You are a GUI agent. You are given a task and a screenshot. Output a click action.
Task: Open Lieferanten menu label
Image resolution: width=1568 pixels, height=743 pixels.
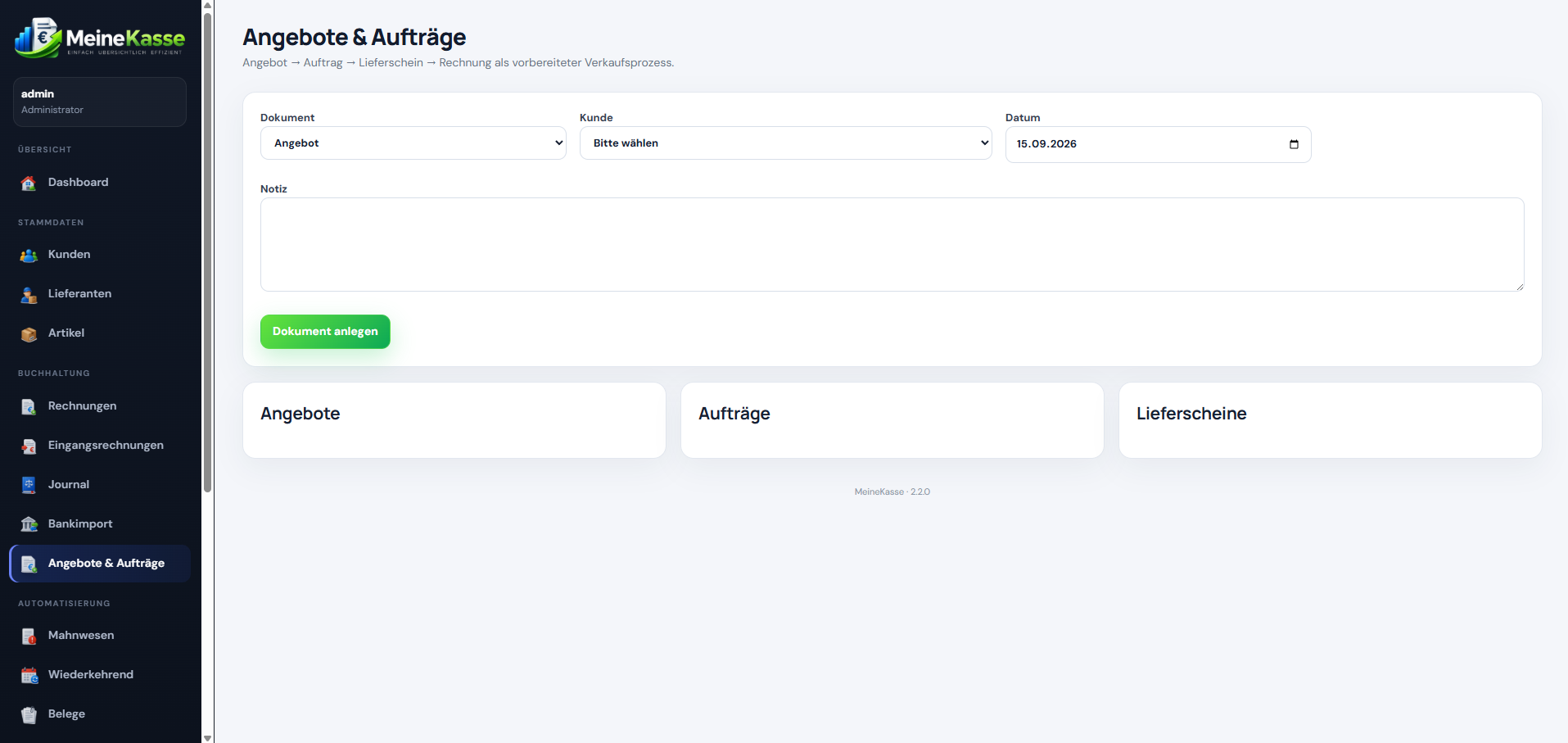point(79,293)
